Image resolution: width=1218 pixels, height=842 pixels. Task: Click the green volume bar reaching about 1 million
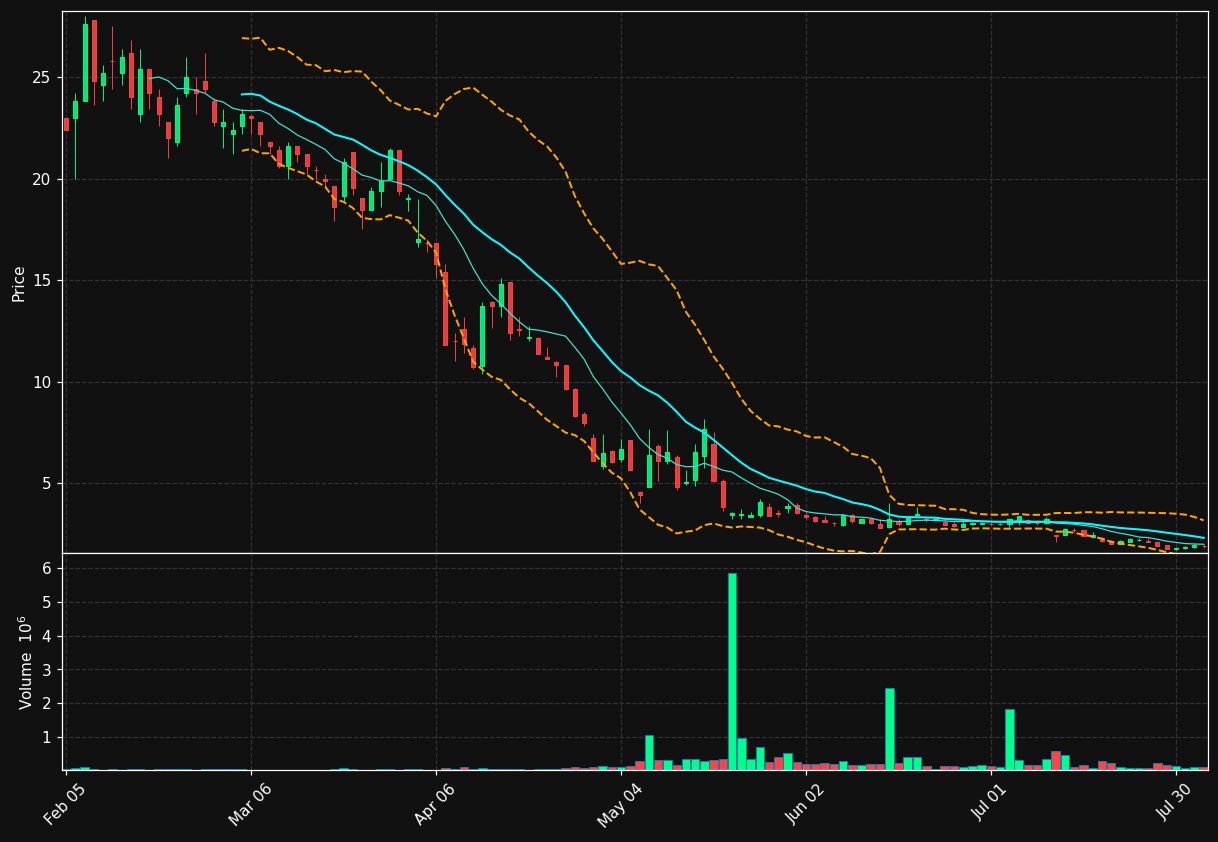point(649,752)
